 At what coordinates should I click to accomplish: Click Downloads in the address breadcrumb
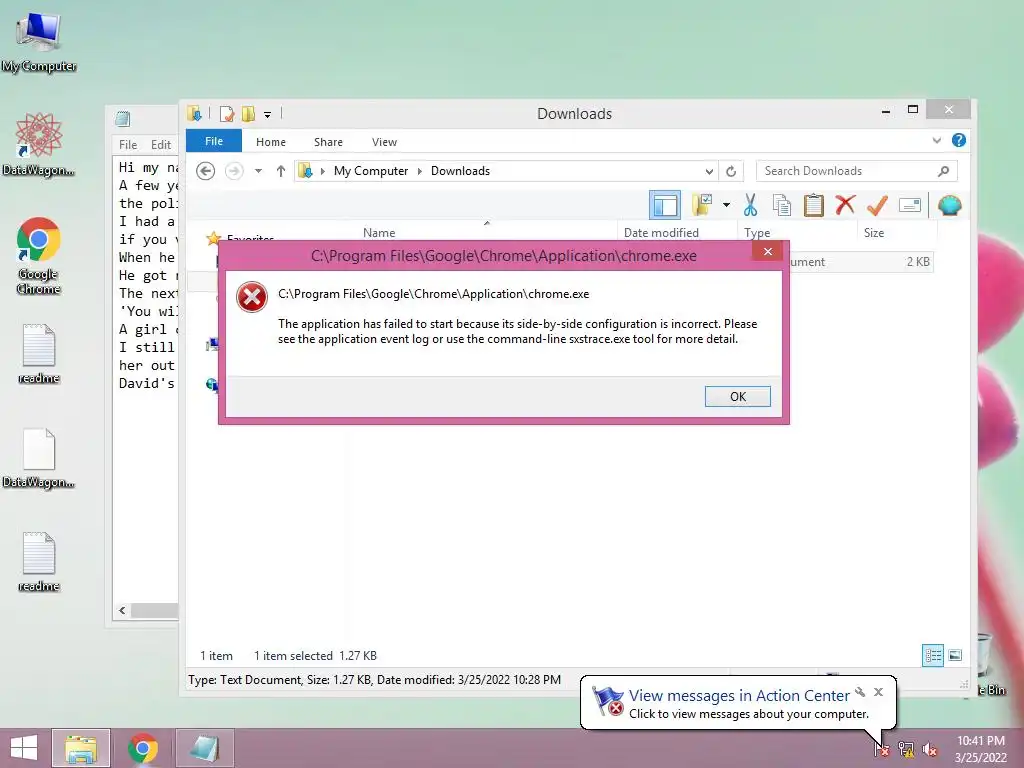460,171
